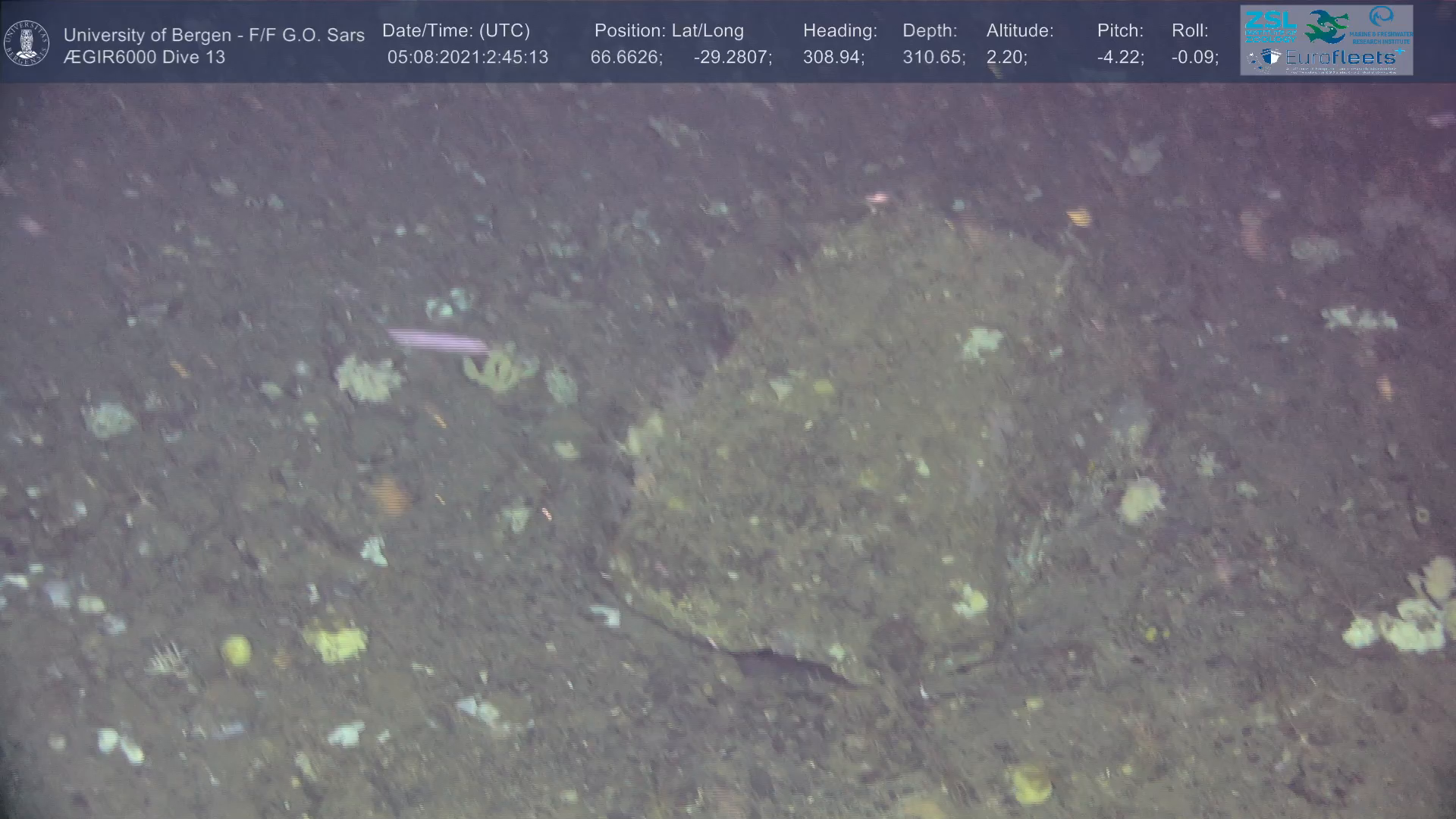Click the green and blue fish logo
Viewport: 1456px width, 819px height.
1326,27
